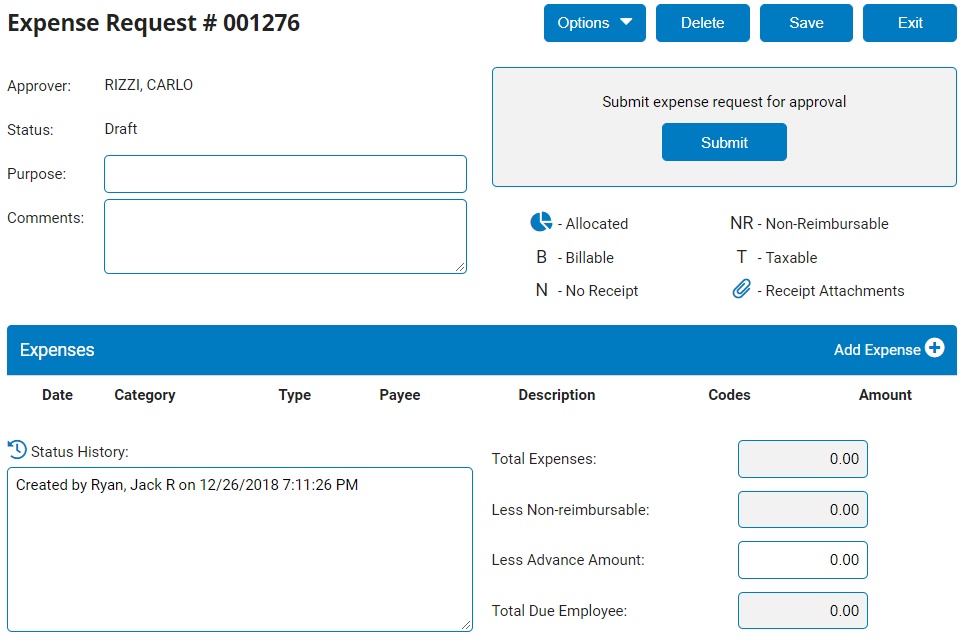Click the Allocated pie chart icon

pos(541,222)
